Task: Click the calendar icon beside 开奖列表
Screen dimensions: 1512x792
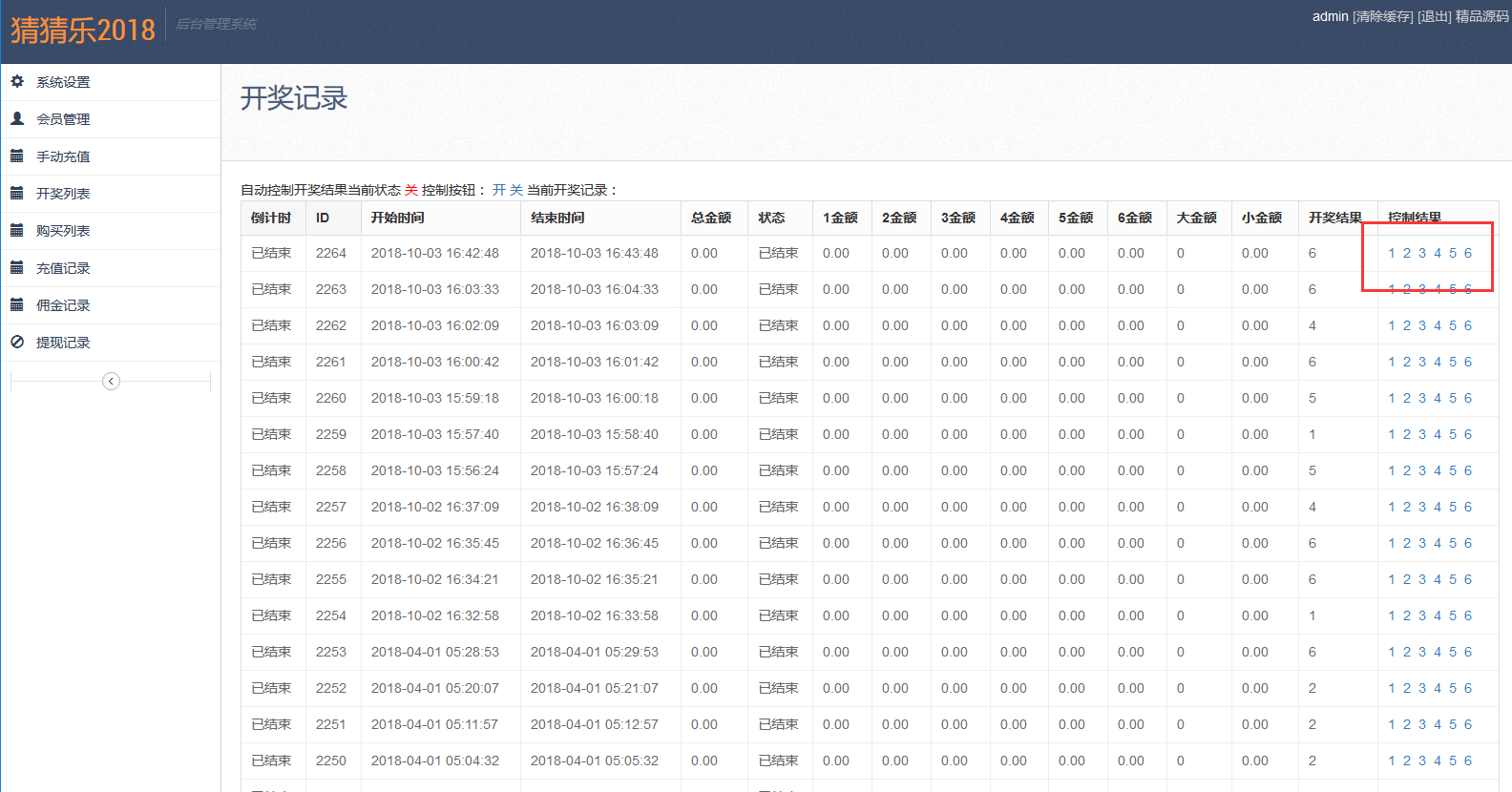Action: [17, 194]
